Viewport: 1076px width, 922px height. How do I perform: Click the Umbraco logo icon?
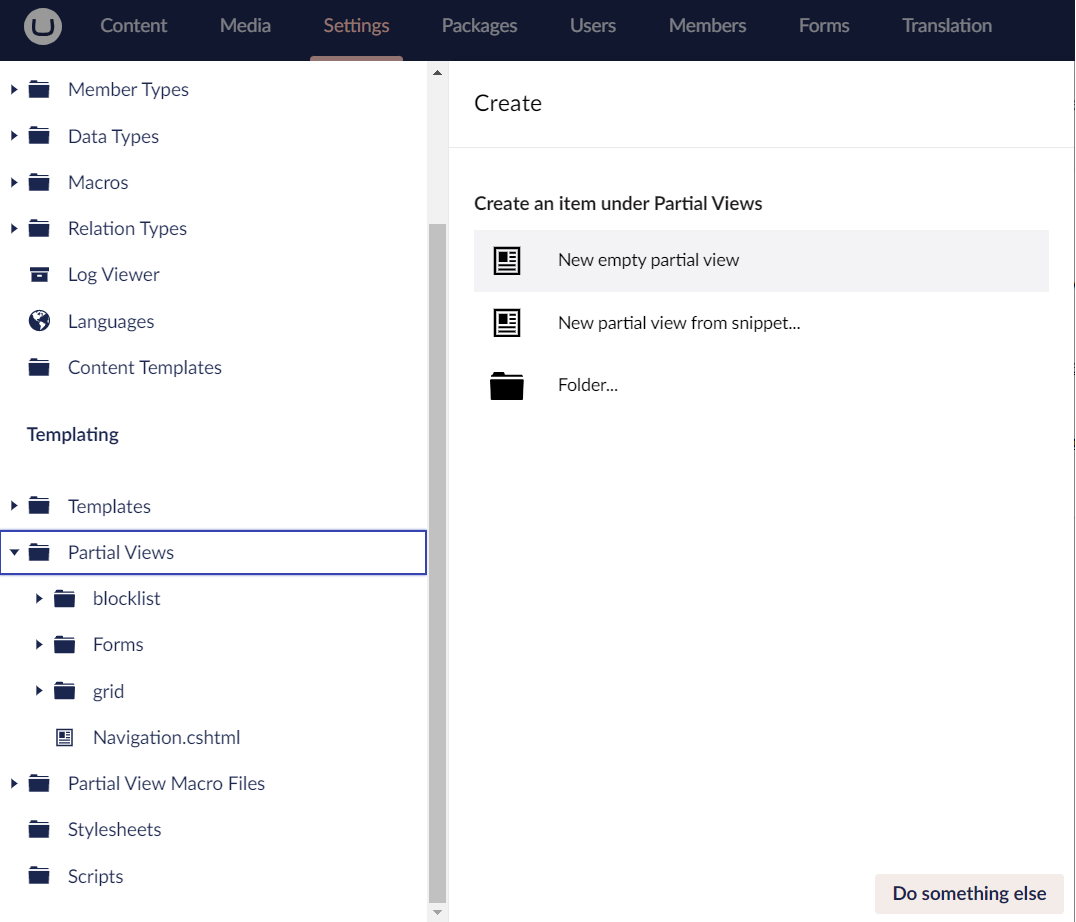click(42, 26)
